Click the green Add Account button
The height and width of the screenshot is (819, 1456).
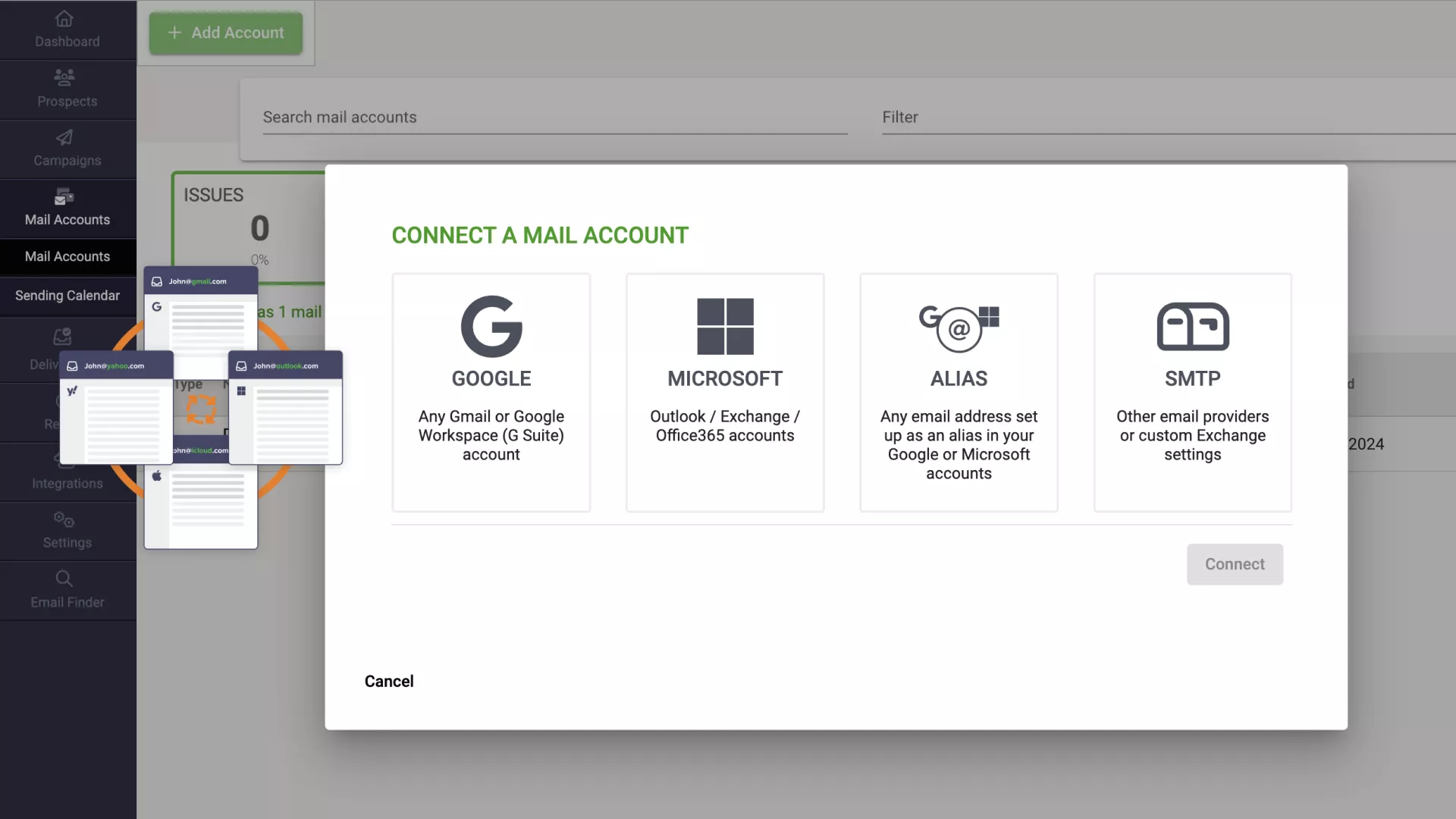[x=226, y=33]
